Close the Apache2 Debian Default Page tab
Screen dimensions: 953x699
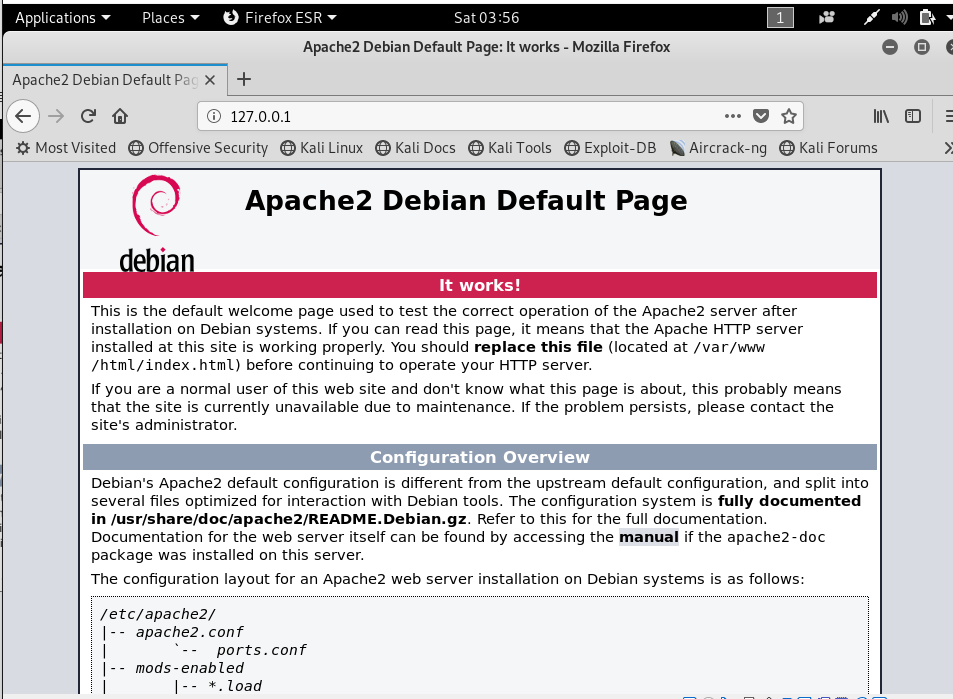[210, 80]
